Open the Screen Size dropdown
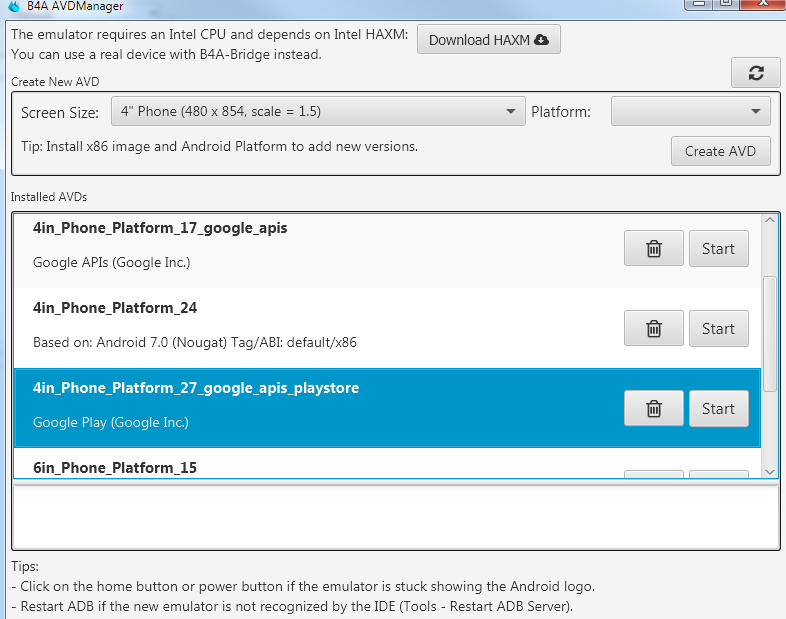The width and height of the screenshot is (786, 619). coord(318,111)
